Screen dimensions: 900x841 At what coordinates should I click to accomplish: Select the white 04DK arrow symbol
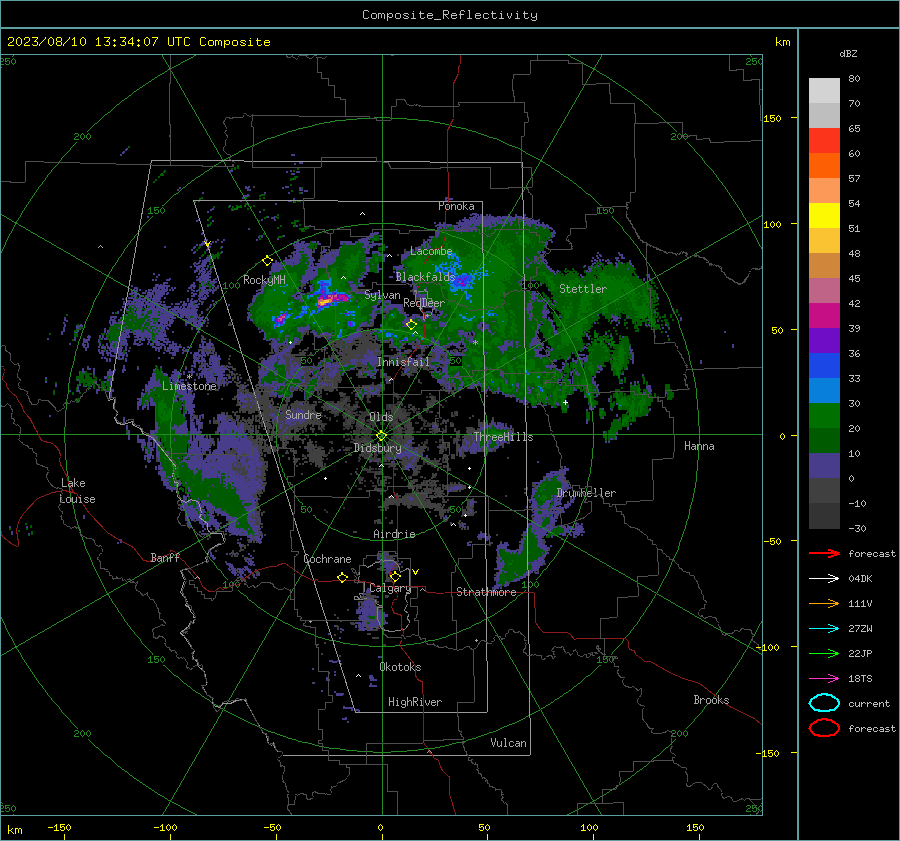(824, 579)
